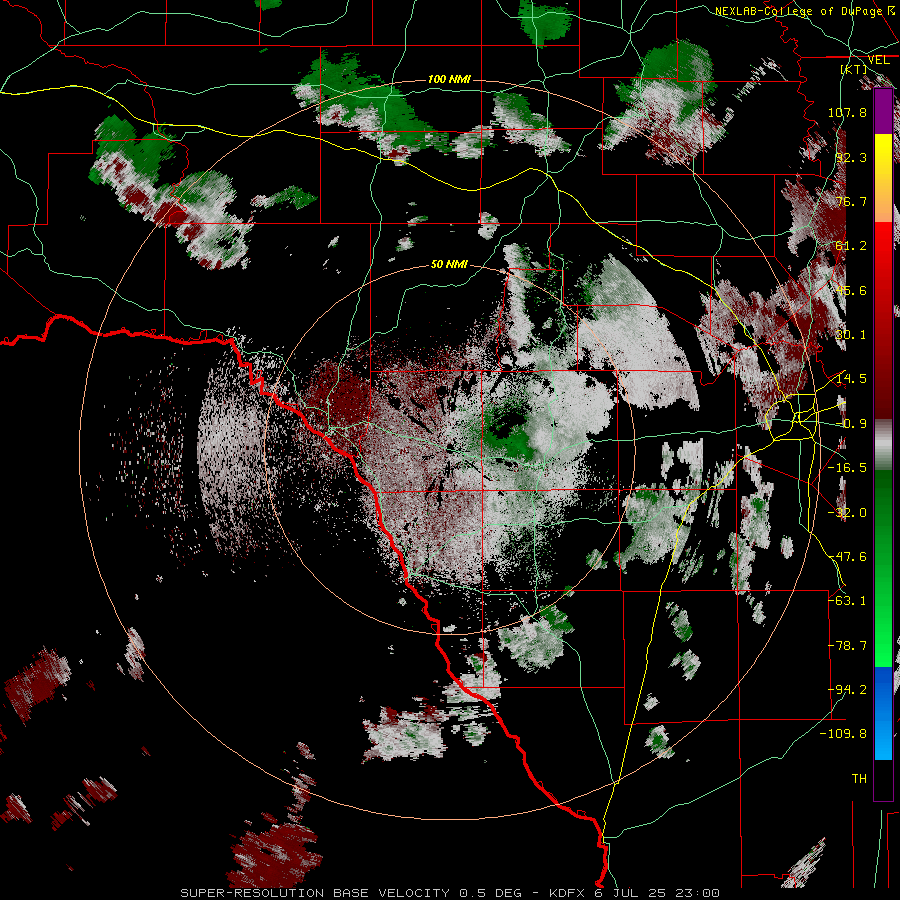Click the 76.7 velocity scale value
900x900 pixels.
(x=851, y=201)
